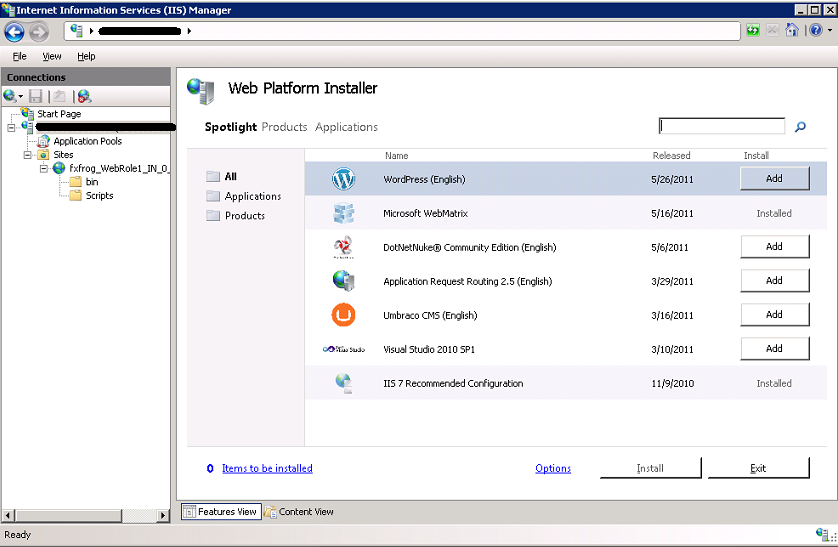Viewport: 838px width, 547px height.
Task: Click the blue Help question mark icon
Action: coord(814,31)
